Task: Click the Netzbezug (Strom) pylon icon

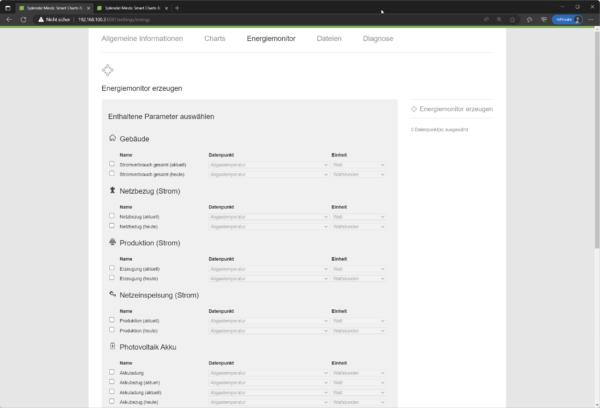Action: pyautogui.click(x=112, y=190)
